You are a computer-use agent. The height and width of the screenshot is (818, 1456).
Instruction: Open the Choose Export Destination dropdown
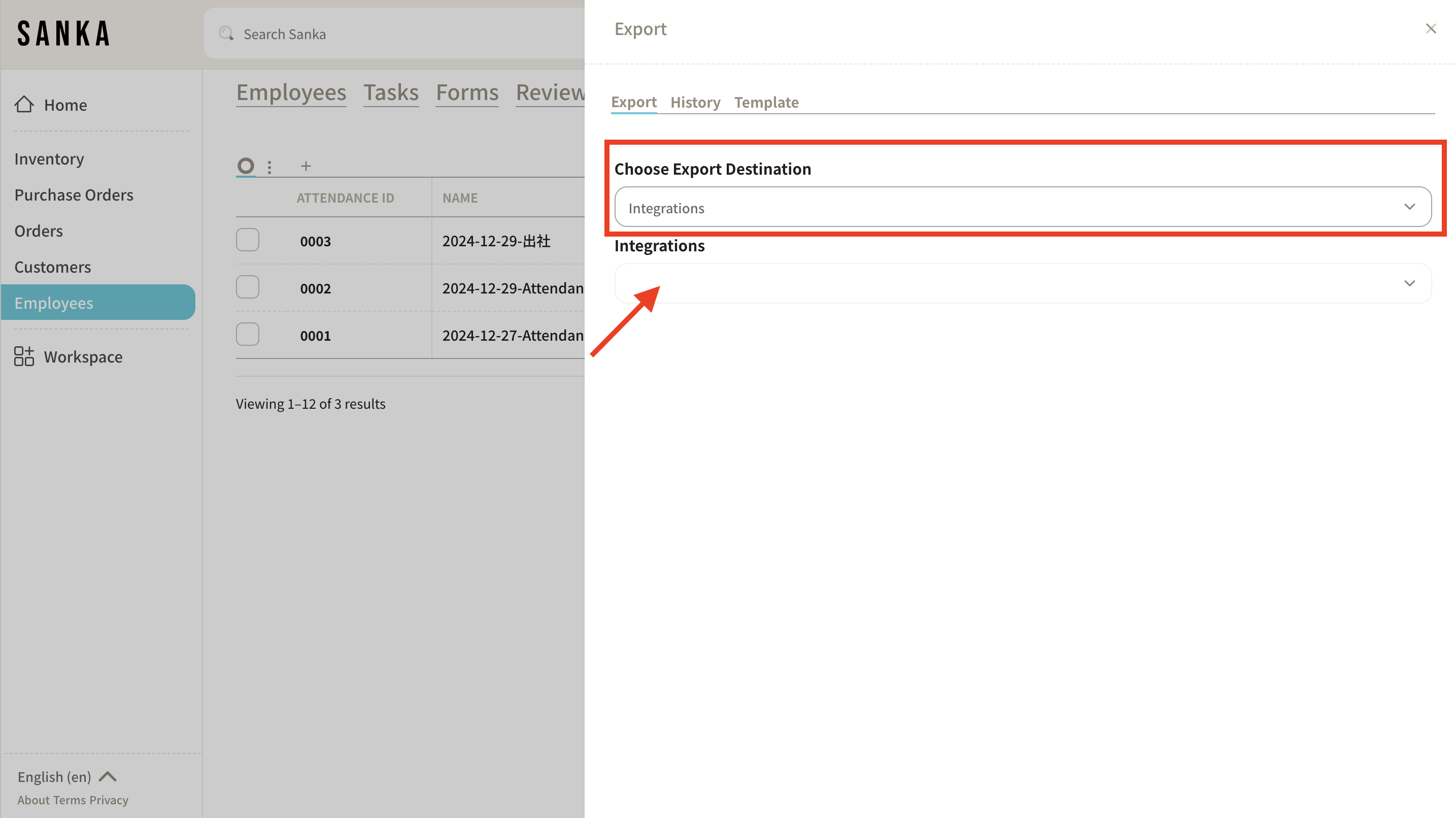(1022, 207)
